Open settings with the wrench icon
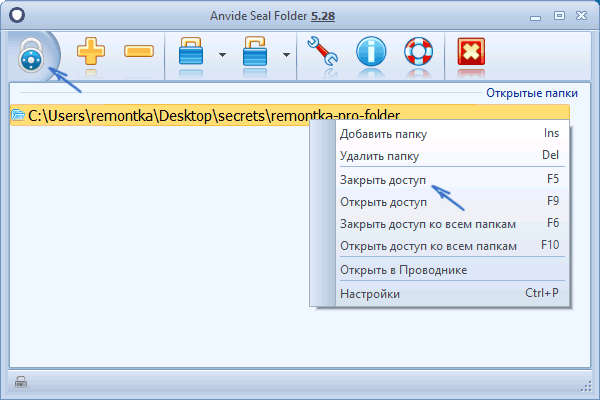The width and height of the screenshot is (600, 400). click(x=321, y=54)
